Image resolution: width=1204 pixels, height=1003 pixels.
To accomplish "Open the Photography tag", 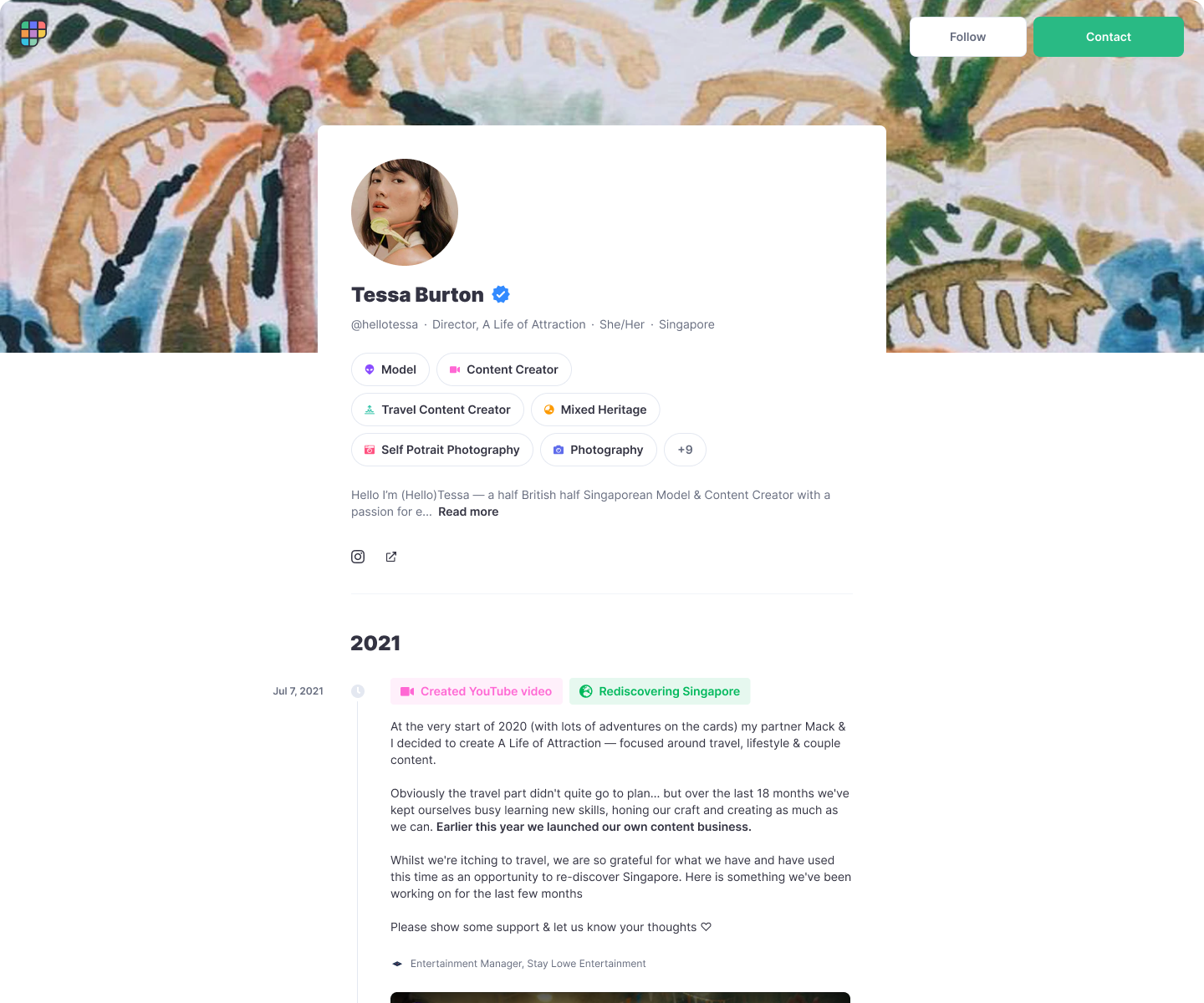I will click(x=599, y=450).
